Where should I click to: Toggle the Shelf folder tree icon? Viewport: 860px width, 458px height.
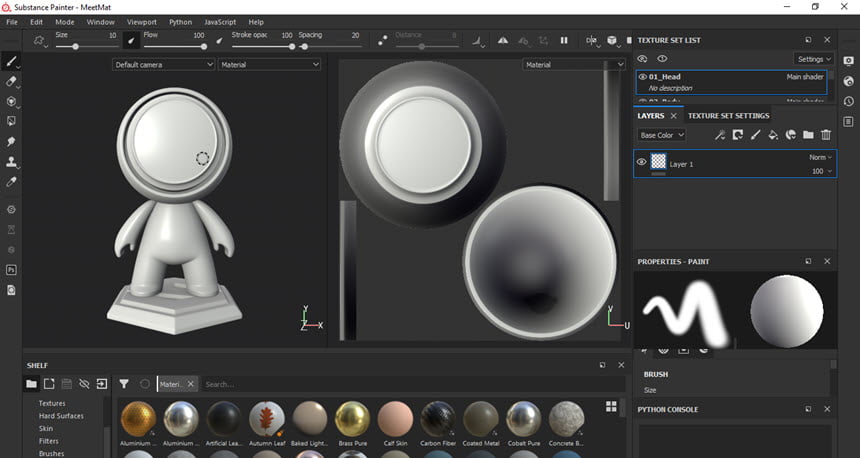pyautogui.click(x=31, y=384)
